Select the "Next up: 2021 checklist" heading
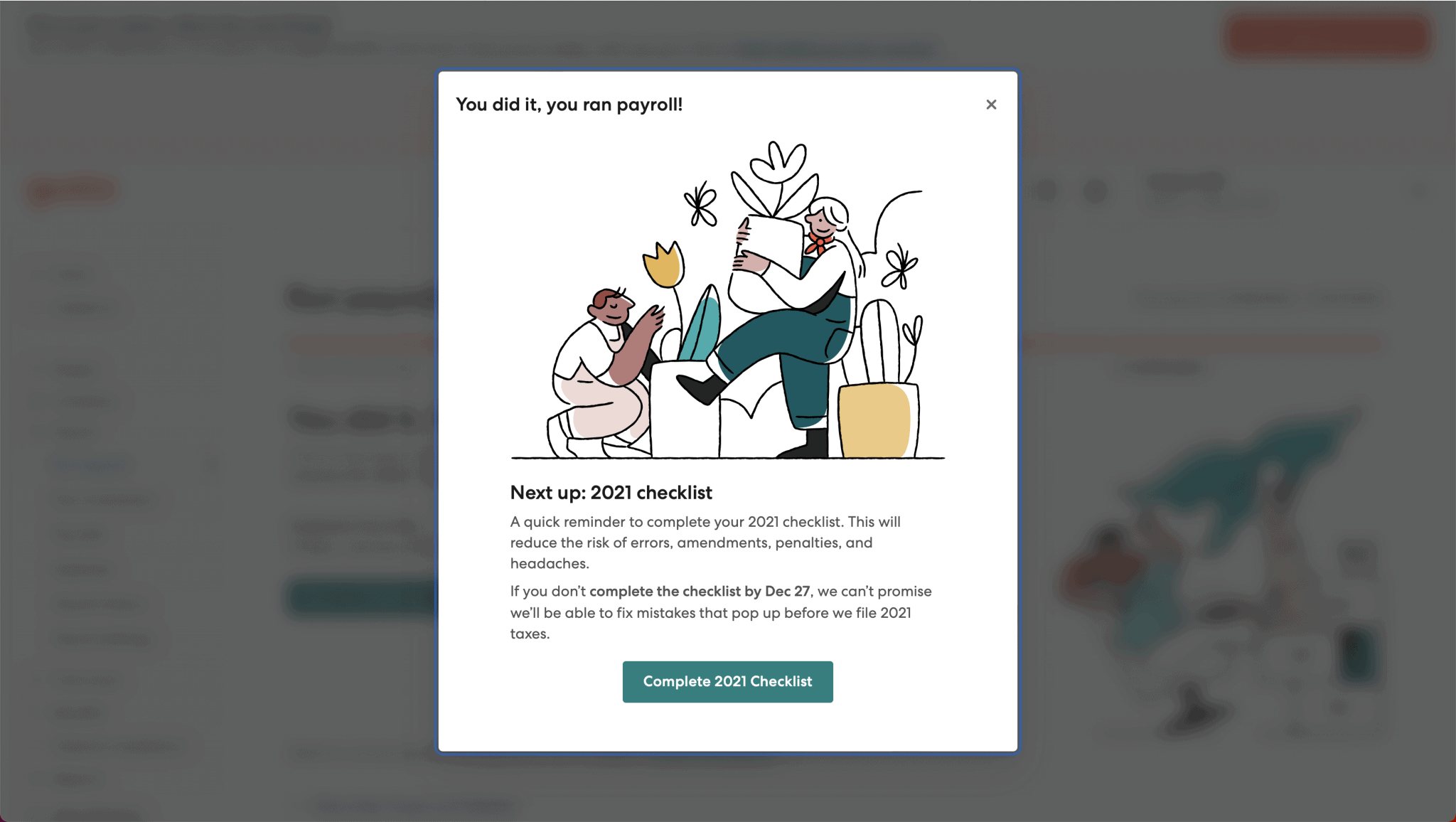The height and width of the screenshot is (822, 1456). click(611, 492)
